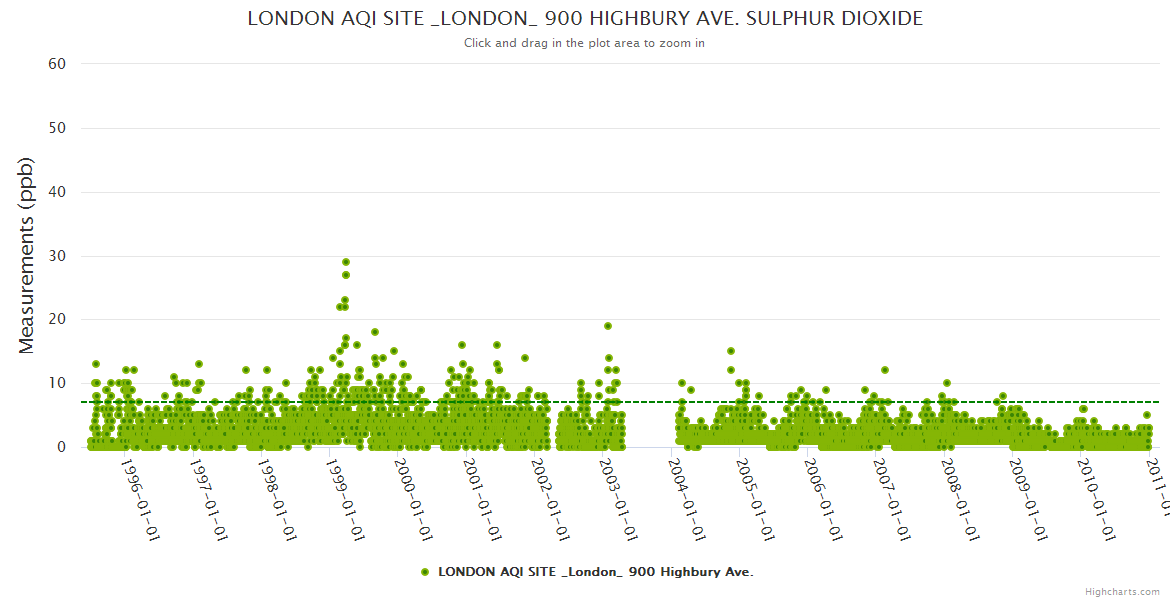
Task: Click the highest data point near 29 ppb
Action: pyautogui.click(x=346, y=262)
